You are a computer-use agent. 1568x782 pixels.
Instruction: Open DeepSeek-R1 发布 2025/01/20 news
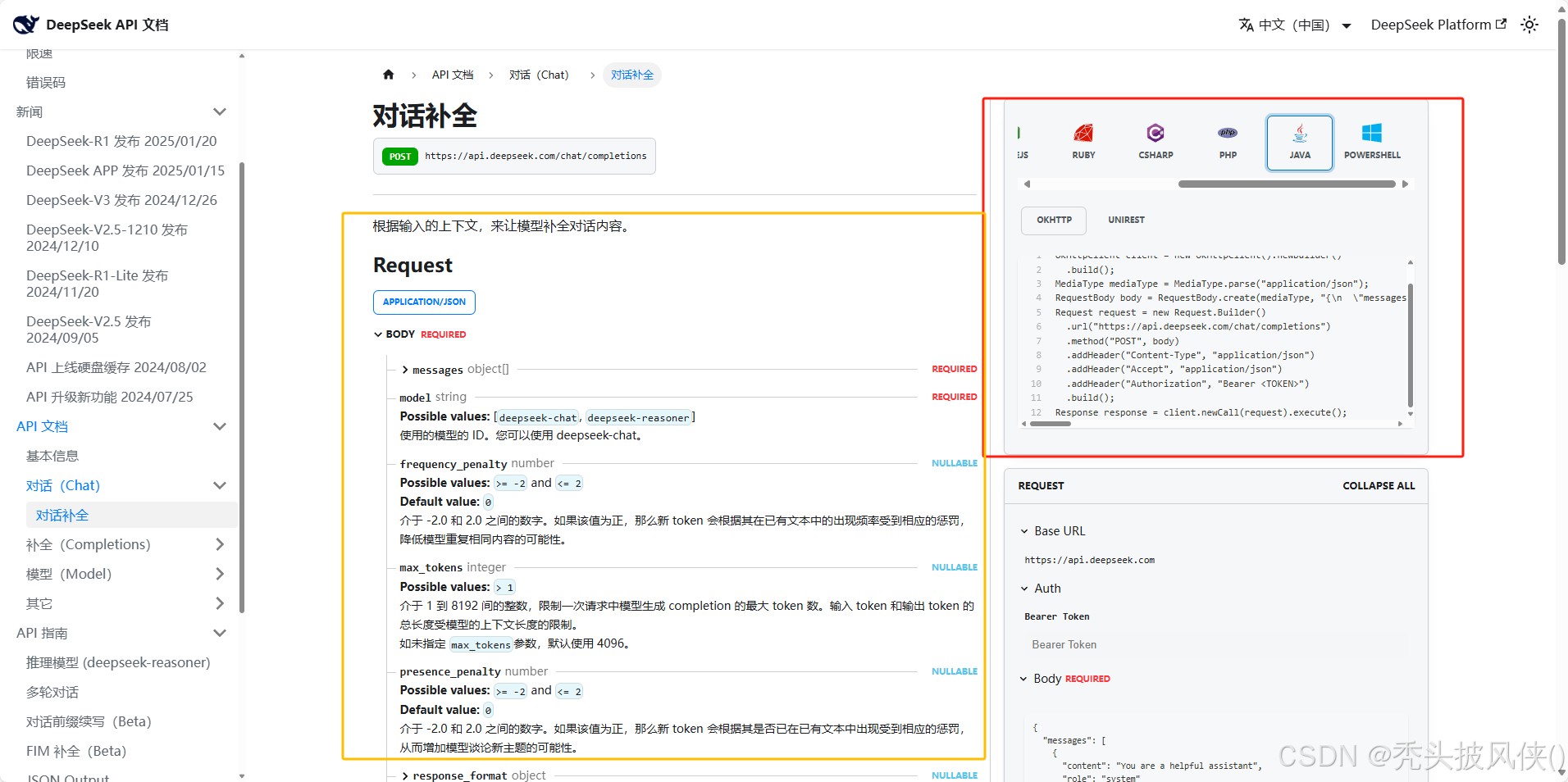(x=121, y=141)
